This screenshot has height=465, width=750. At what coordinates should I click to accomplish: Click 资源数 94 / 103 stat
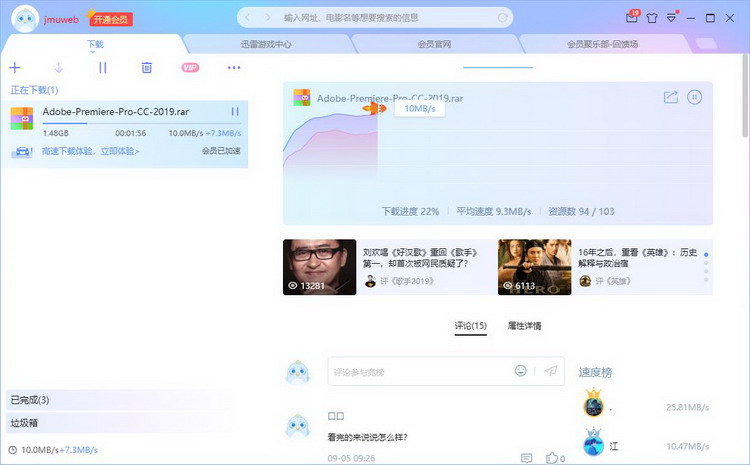581,211
